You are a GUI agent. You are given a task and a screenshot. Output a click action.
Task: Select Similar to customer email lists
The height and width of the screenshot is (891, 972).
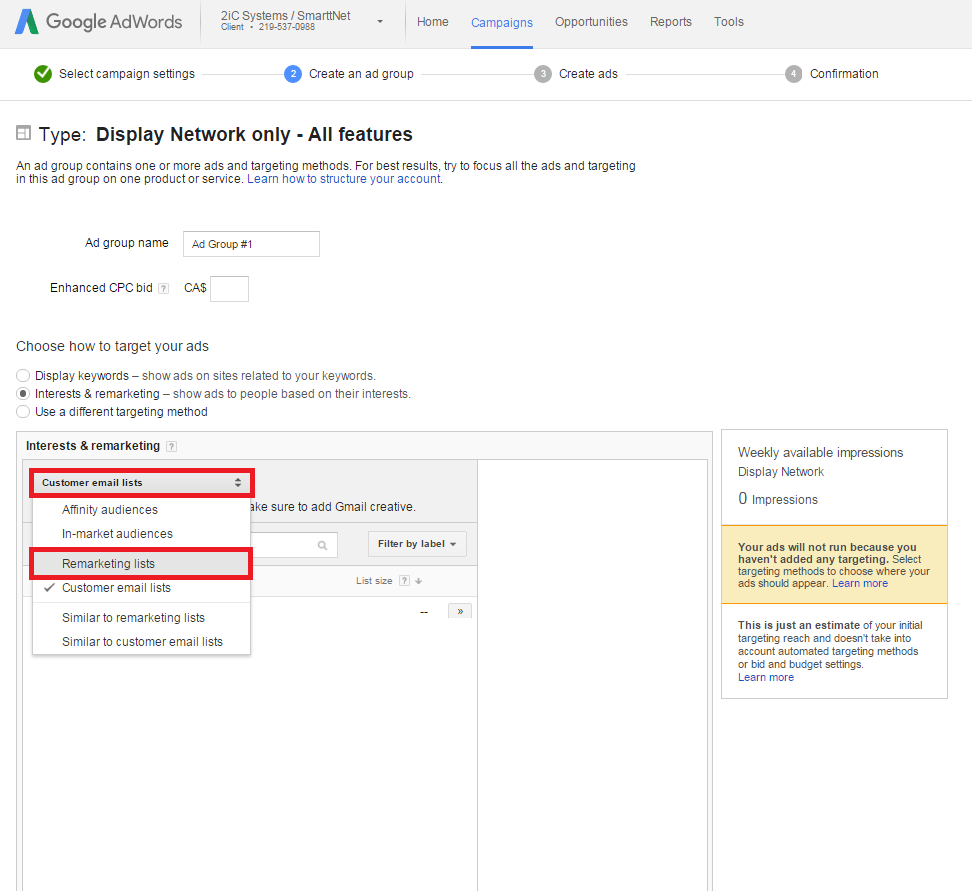141,642
